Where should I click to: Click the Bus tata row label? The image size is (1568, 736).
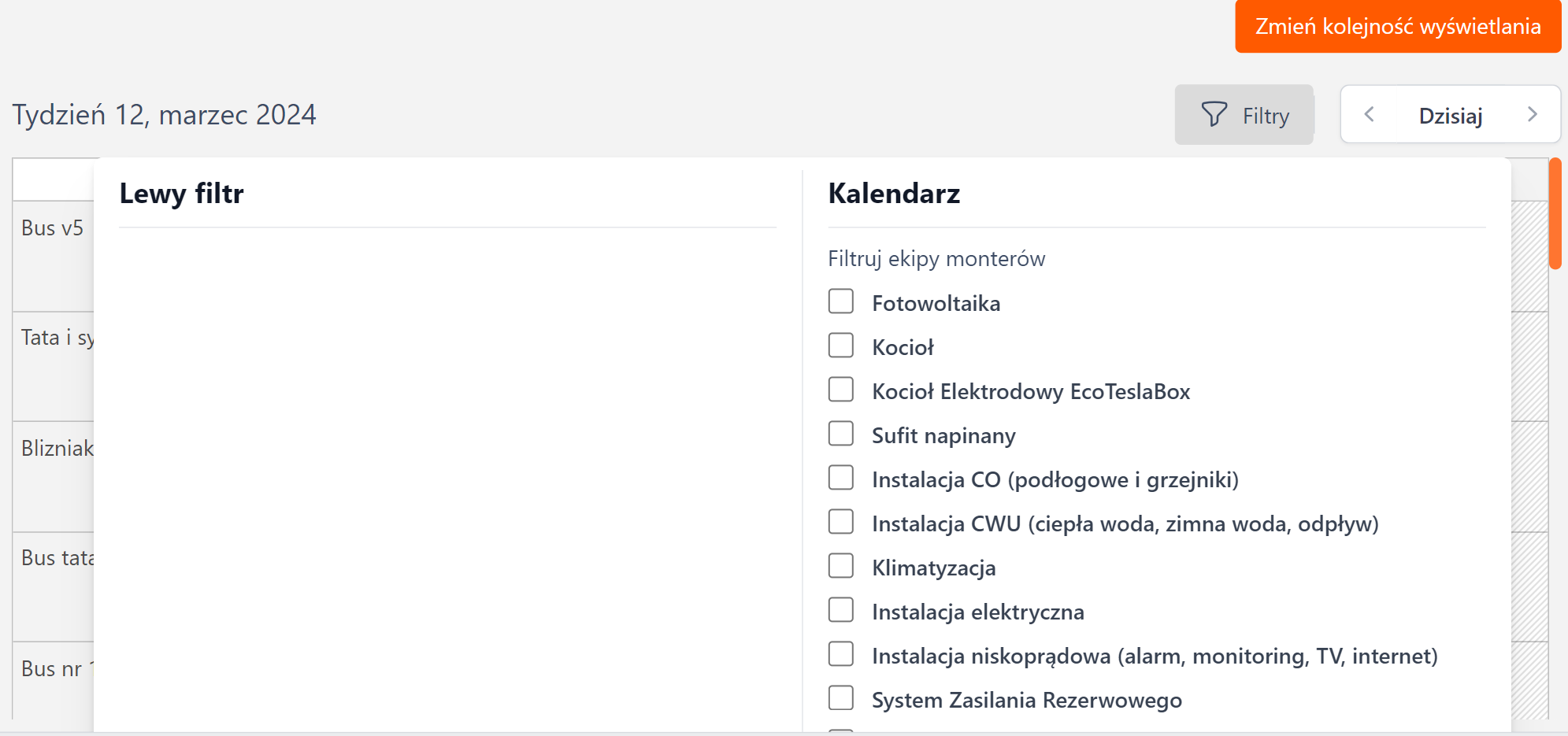tap(57, 558)
